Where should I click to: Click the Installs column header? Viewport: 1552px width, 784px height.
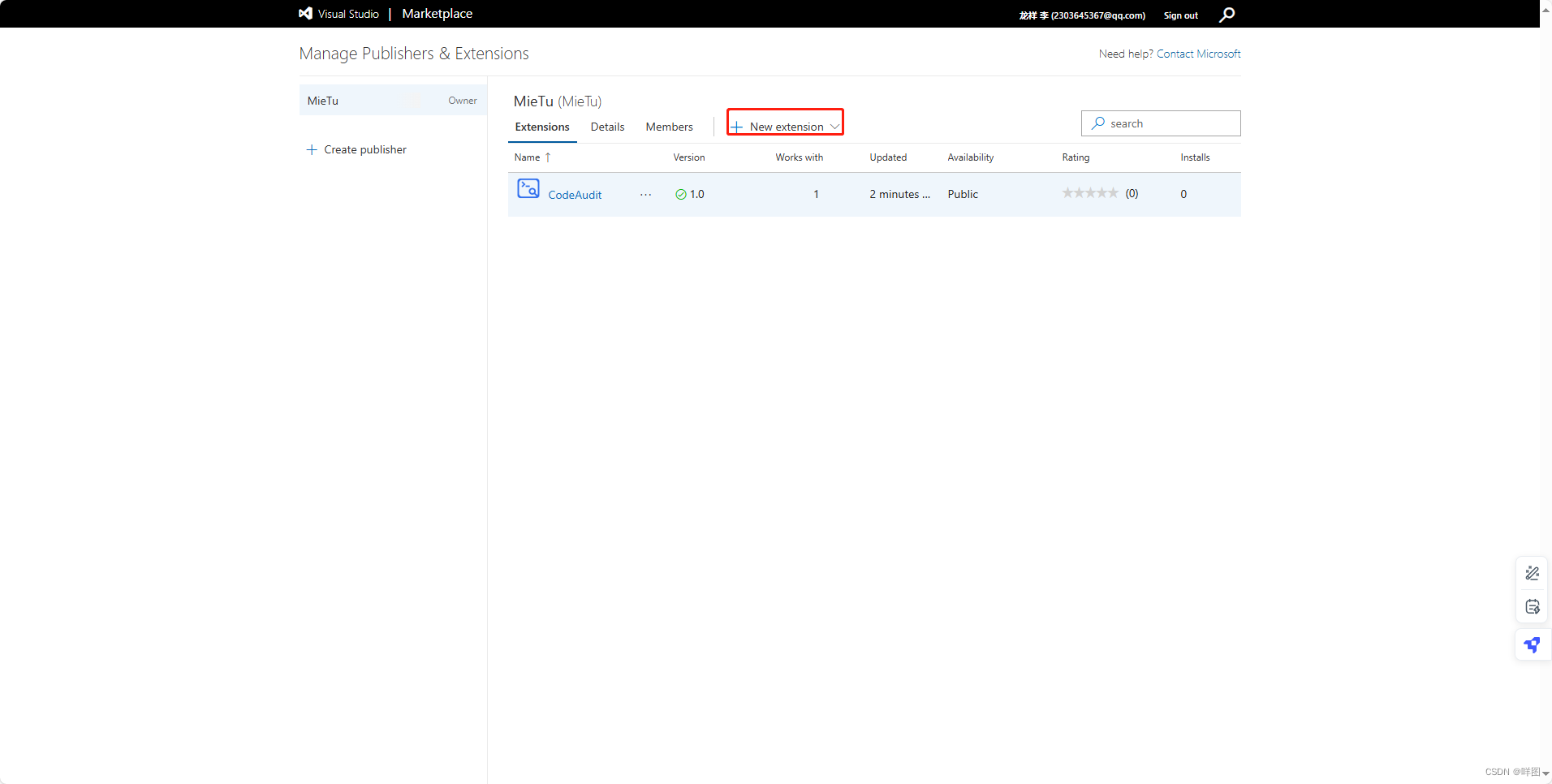pyautogui.click(x=1195, y=157)
